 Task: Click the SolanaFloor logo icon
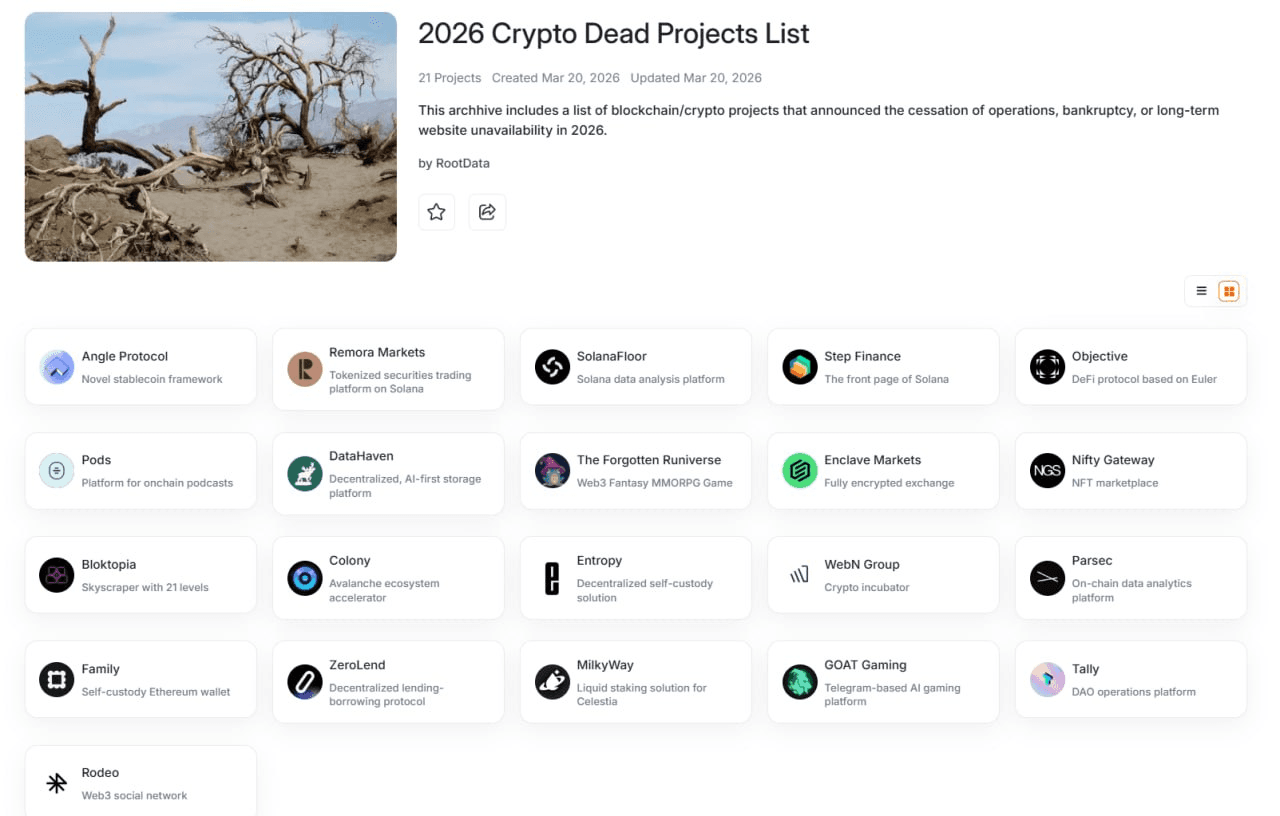552,367
